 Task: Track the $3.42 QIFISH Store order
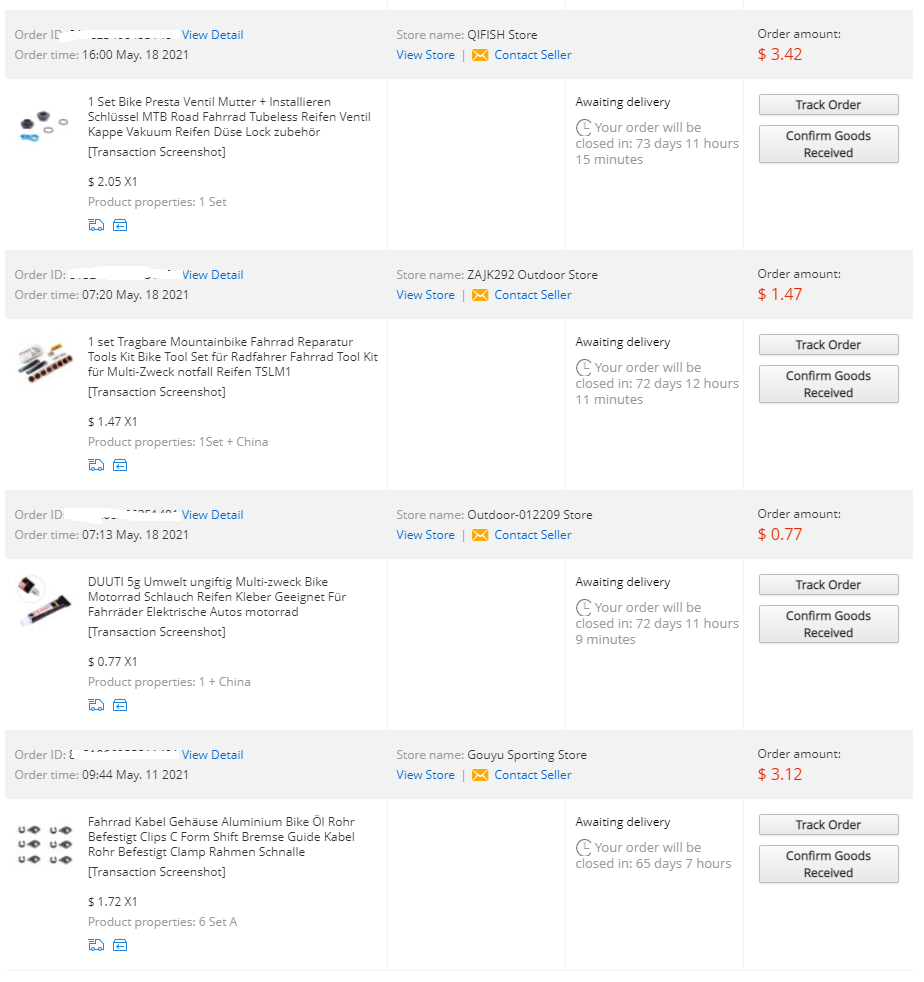(828, 105)
